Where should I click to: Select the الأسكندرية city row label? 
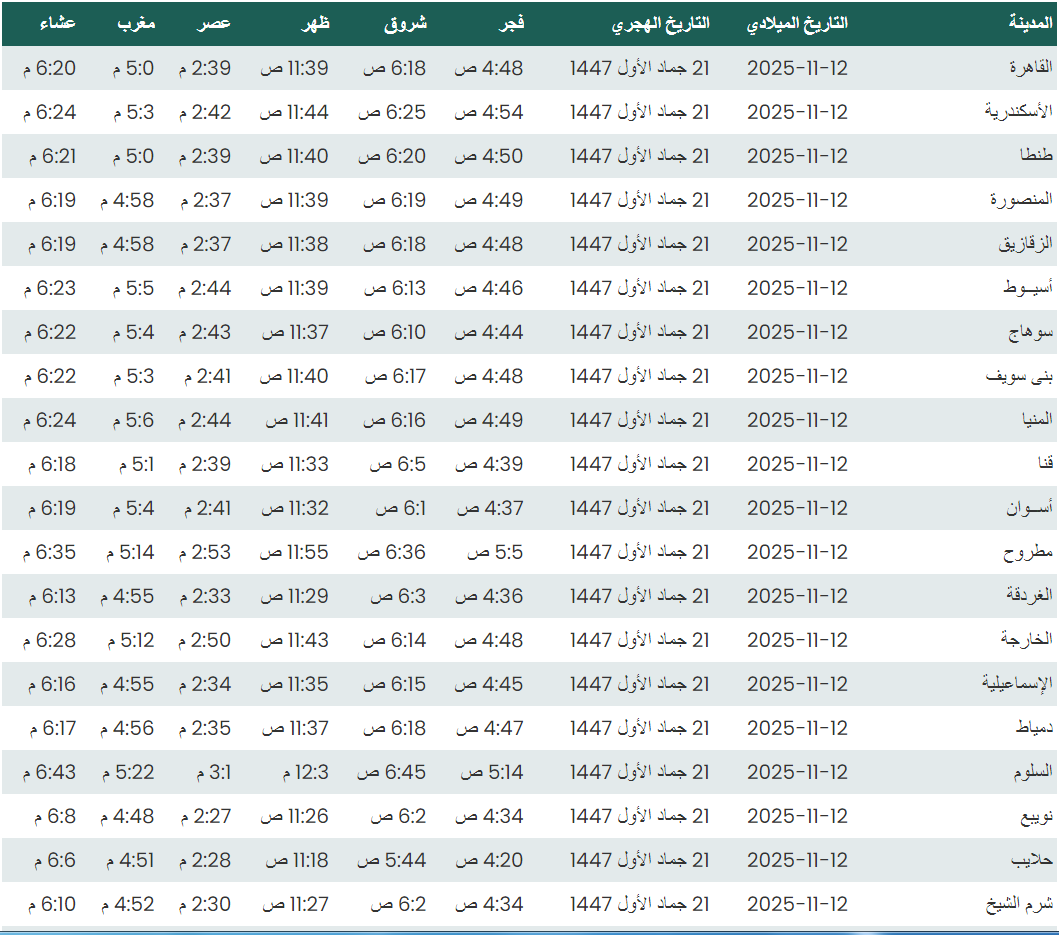[1019, 112]
